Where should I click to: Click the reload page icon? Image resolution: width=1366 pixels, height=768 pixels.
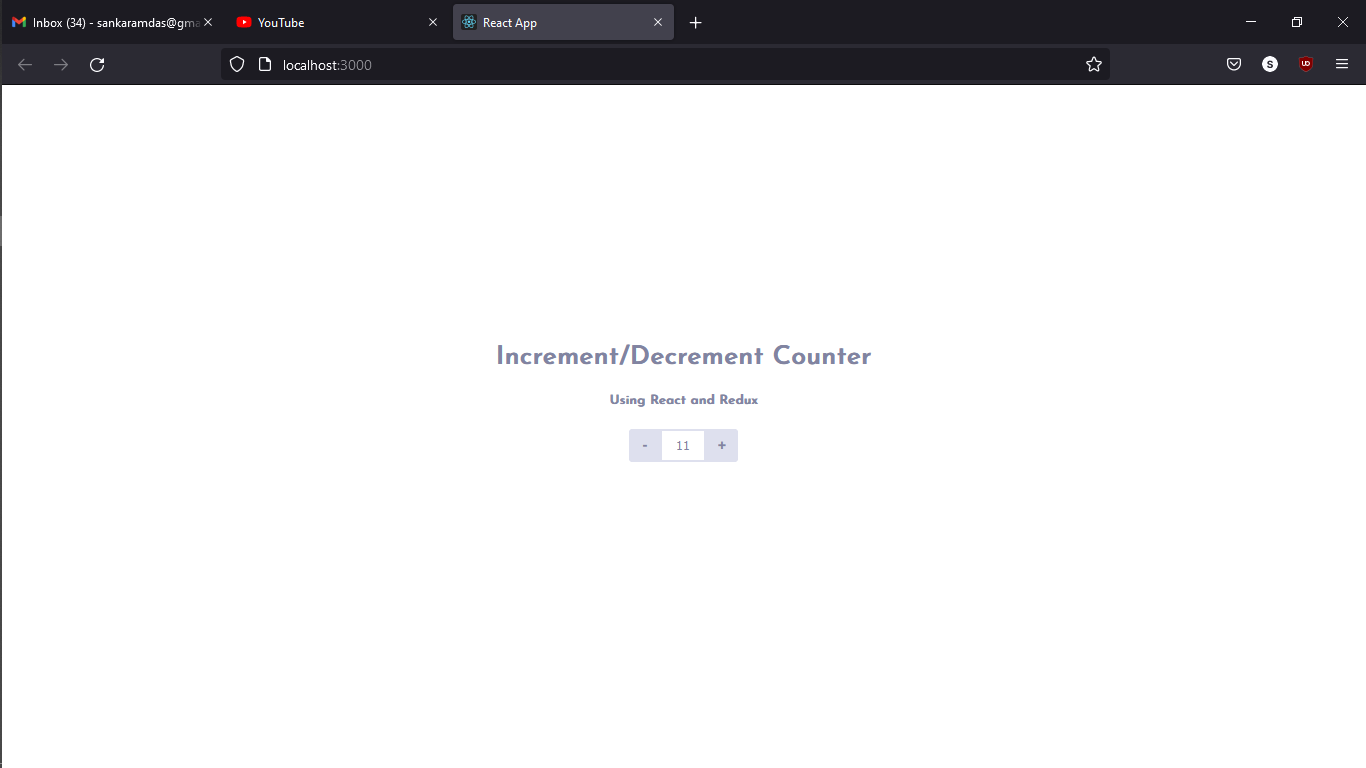point(96,64)
